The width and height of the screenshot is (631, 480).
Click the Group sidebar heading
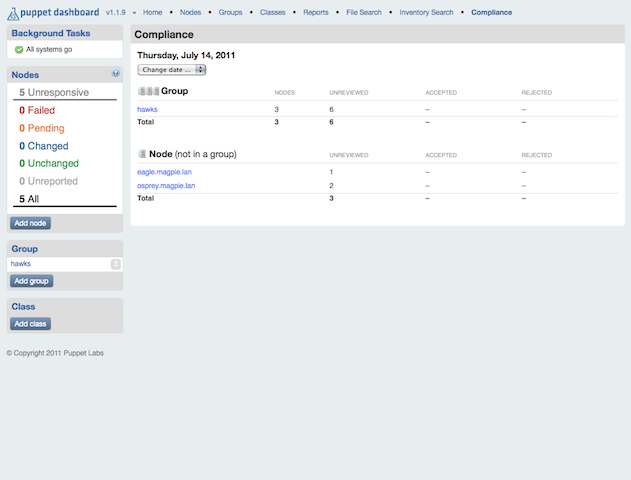[25, 249]
